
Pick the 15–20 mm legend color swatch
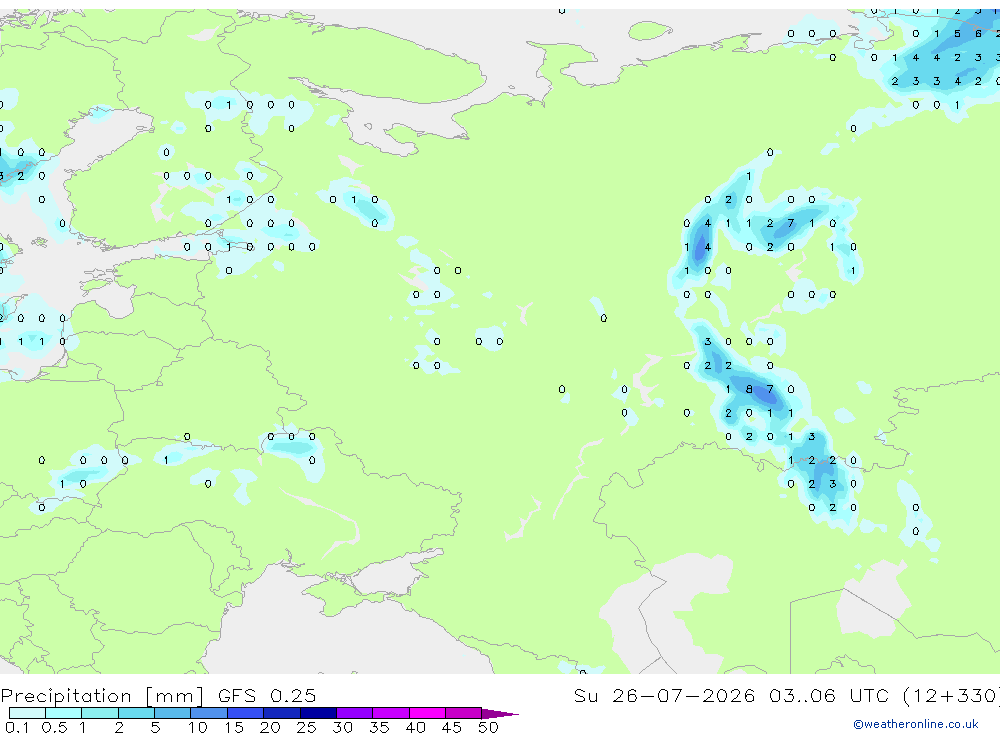click(245, 713)
